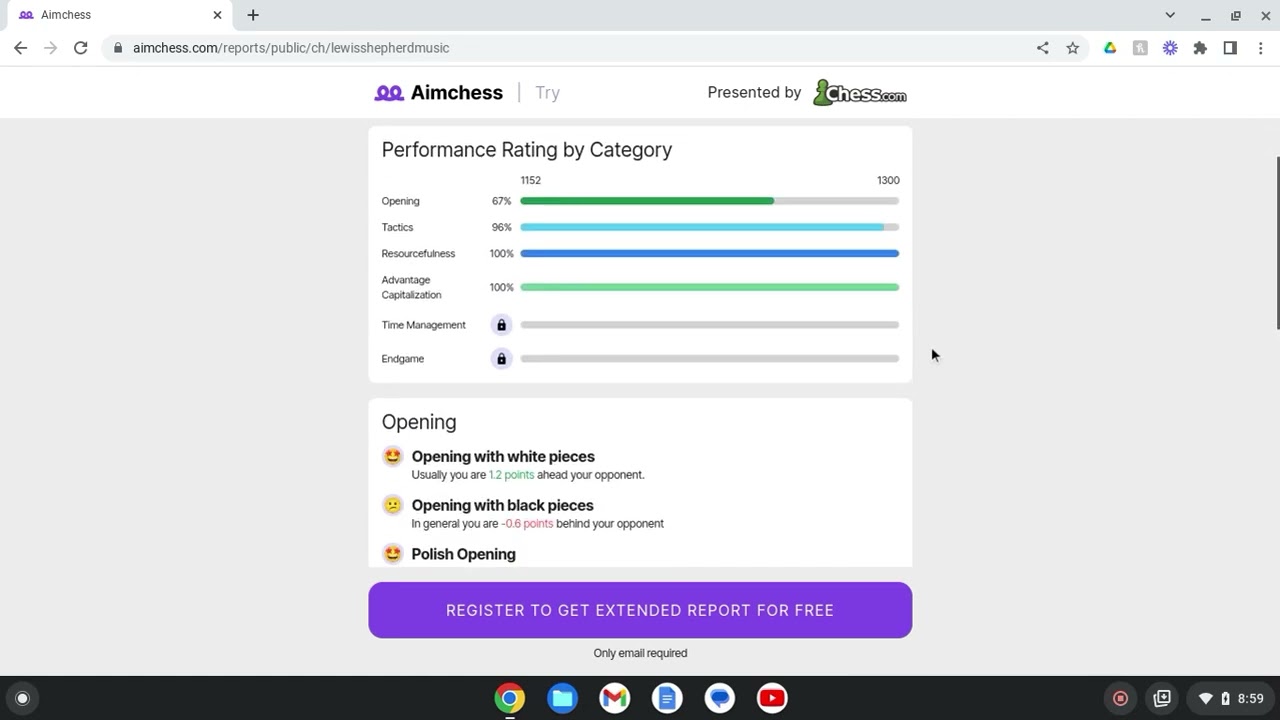Click the screen recording stop indicator
This screenshot has width=1280, height=720.
point(1120,698)
